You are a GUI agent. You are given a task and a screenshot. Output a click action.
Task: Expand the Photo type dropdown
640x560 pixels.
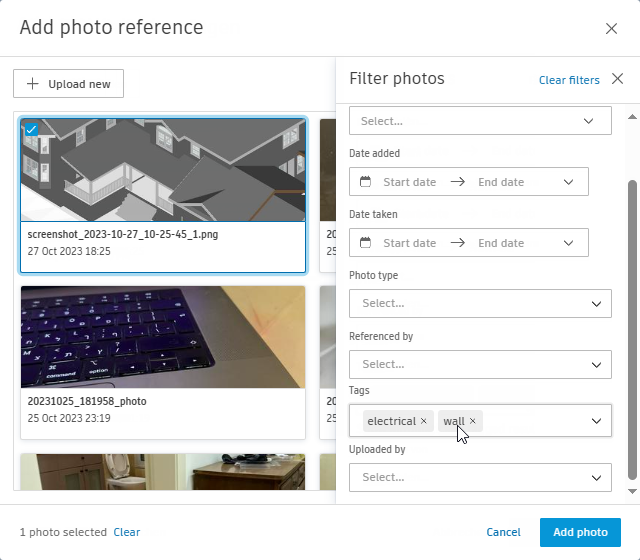[597, 303]
